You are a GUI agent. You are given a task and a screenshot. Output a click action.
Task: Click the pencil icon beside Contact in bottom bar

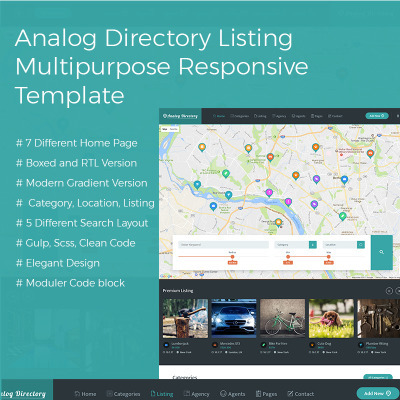pyautogui.click(x=290, y=393)
